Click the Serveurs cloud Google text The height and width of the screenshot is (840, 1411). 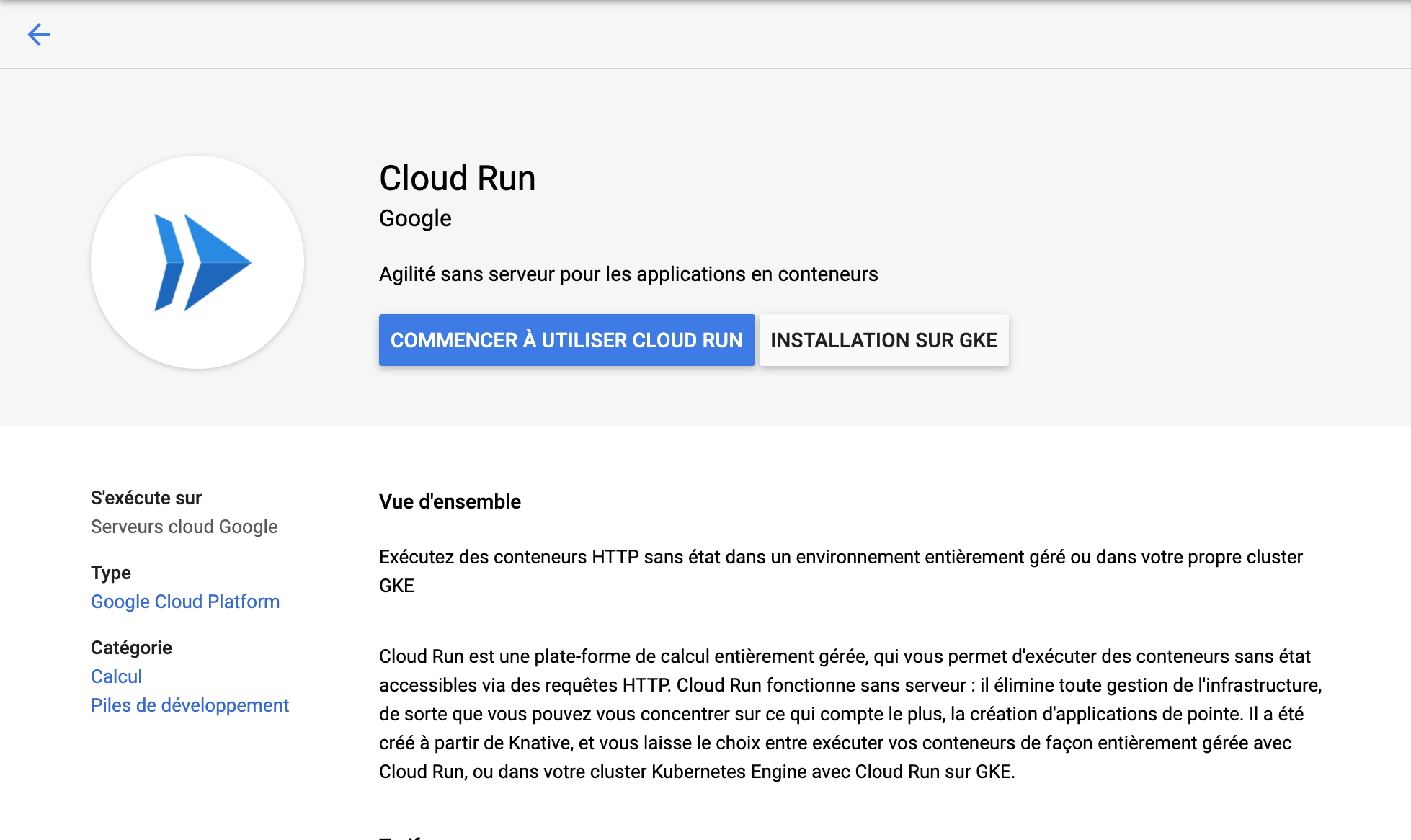pos(184,527)
